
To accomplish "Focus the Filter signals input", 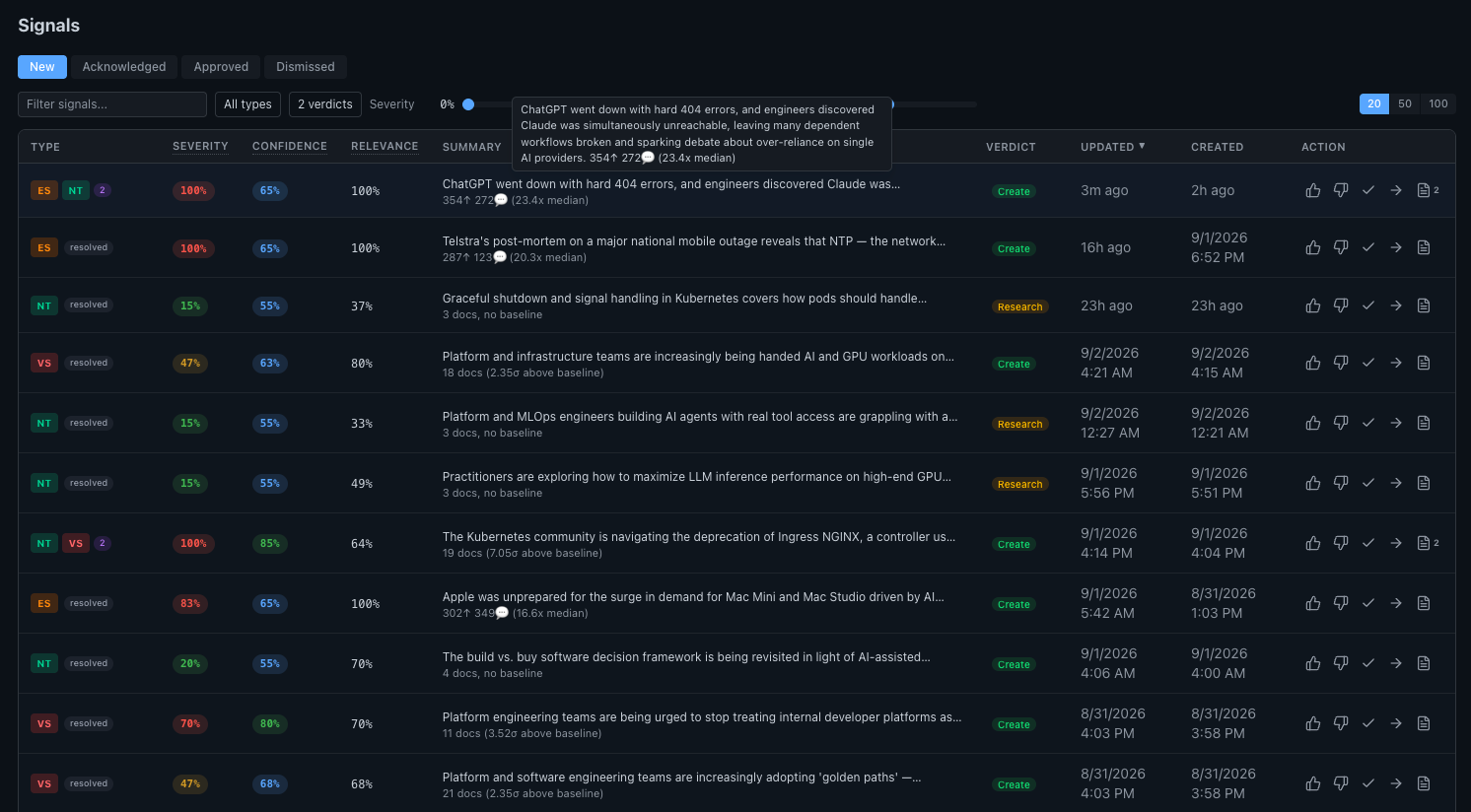I will click(112, 104).
